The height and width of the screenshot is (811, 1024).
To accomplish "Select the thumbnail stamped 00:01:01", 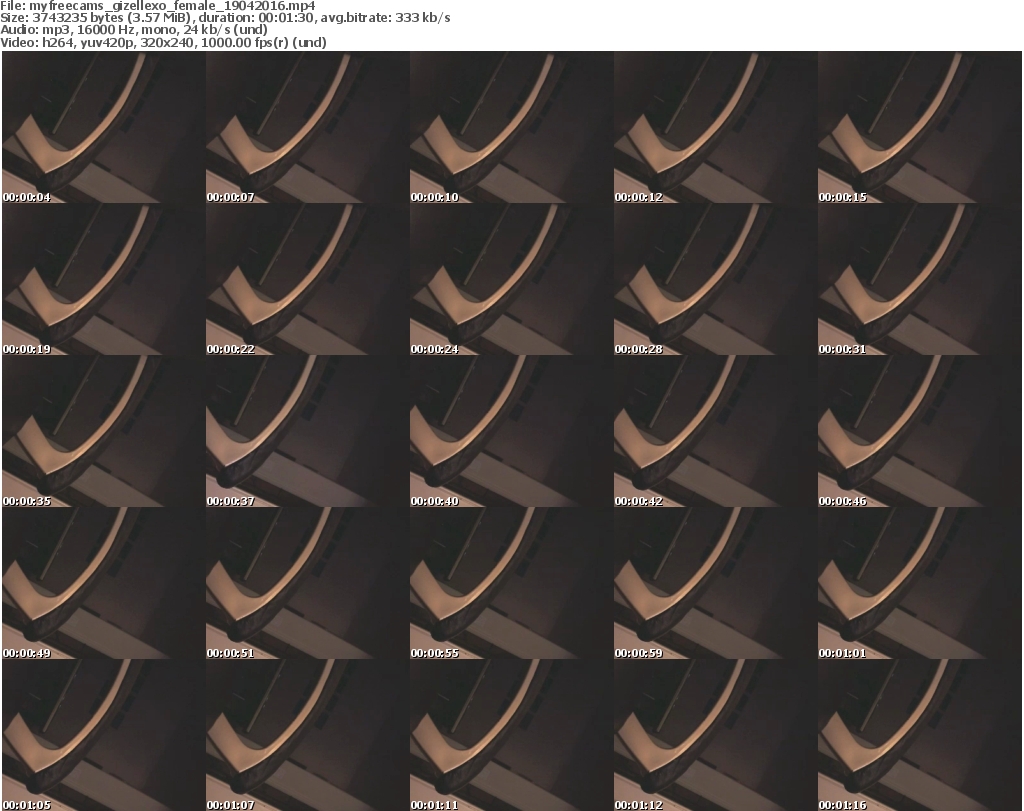I will click(920, 584).
